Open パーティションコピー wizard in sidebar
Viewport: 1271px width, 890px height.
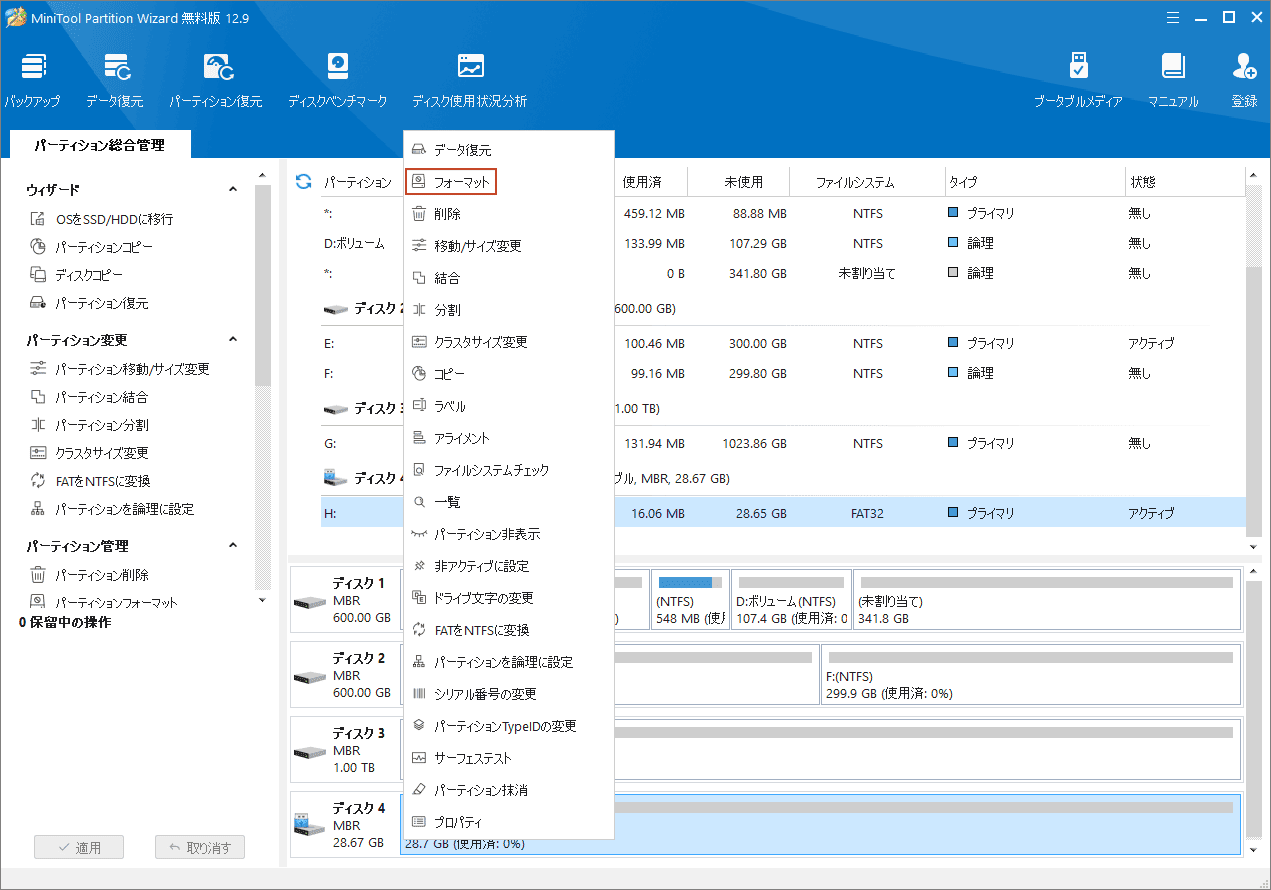point(91,247)
